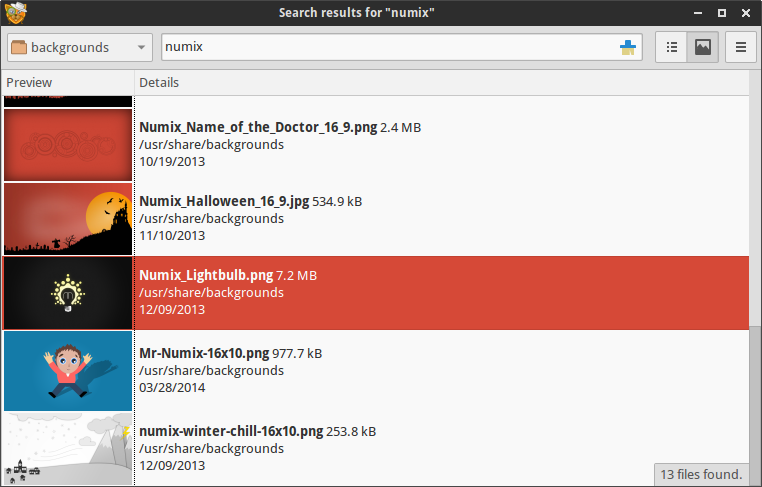
Task: Click the Numix Lightbulb preview image
Action: [x=68, y=293]
